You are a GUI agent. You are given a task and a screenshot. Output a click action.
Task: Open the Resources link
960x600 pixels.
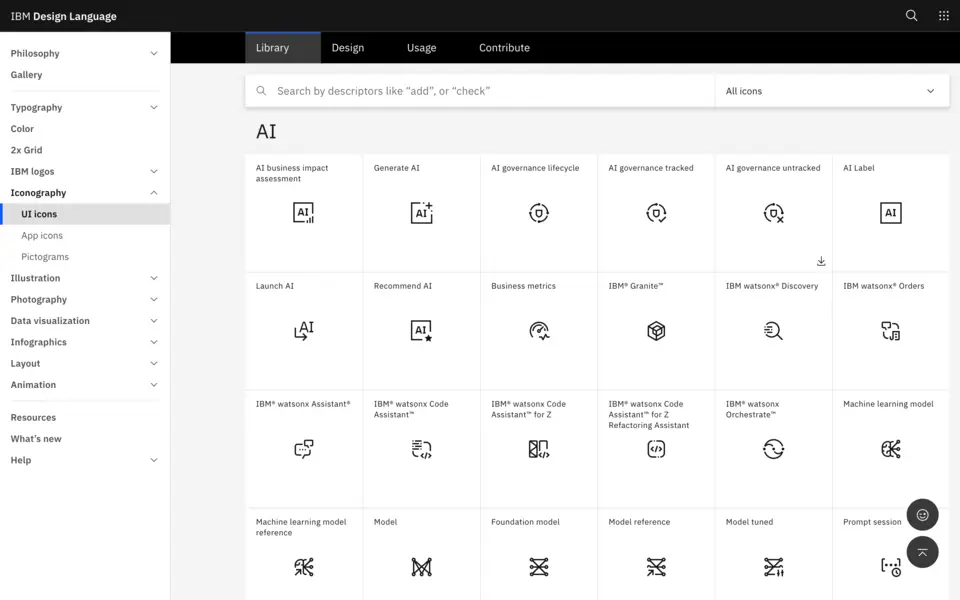[33, 418]
